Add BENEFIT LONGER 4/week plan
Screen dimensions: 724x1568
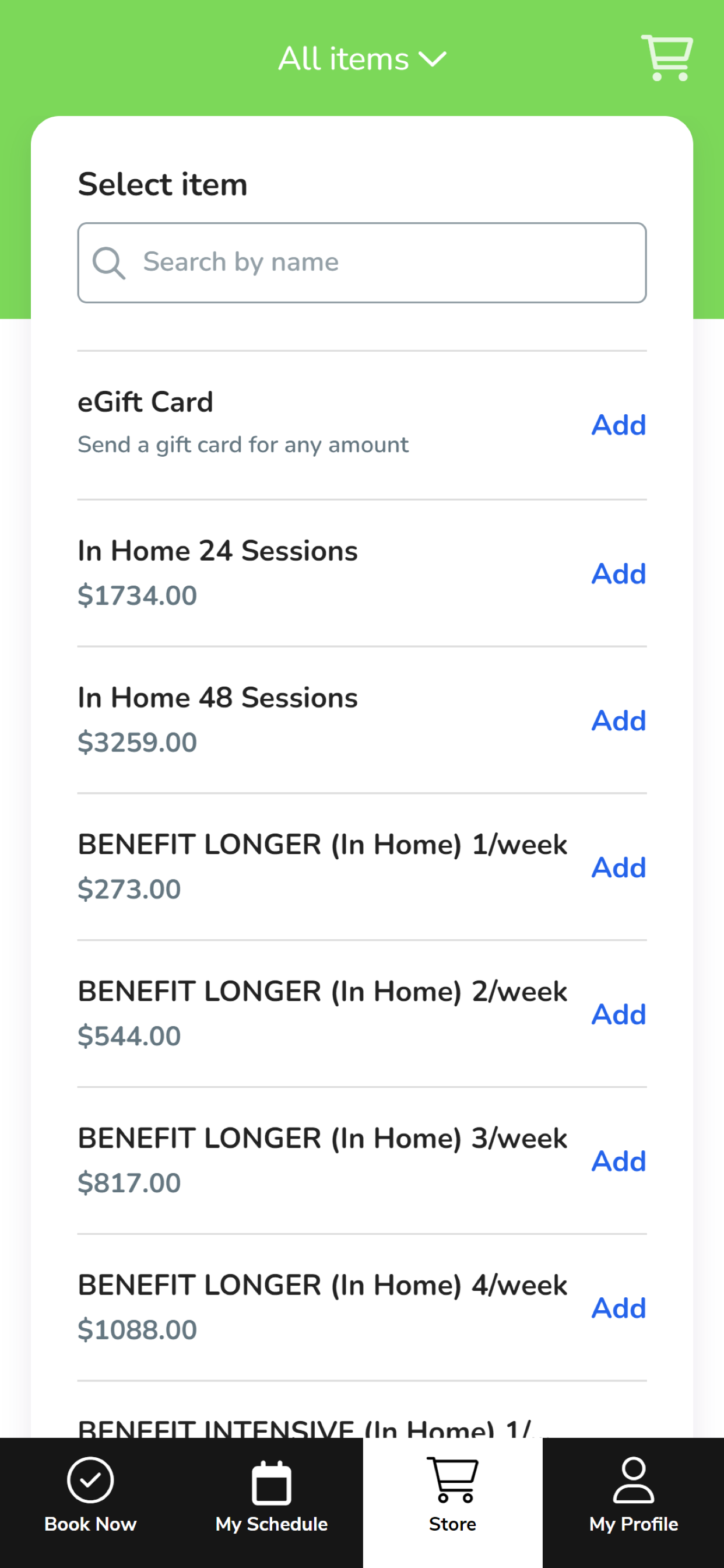point(618,1307)
